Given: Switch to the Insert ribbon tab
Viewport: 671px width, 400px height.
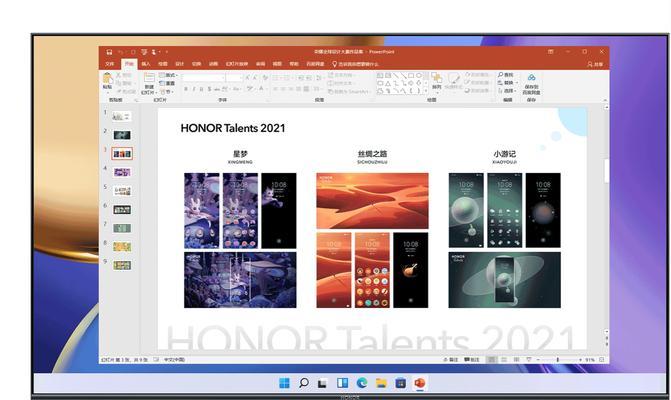Looking at the screenshot, I should [x=146, y=64].
